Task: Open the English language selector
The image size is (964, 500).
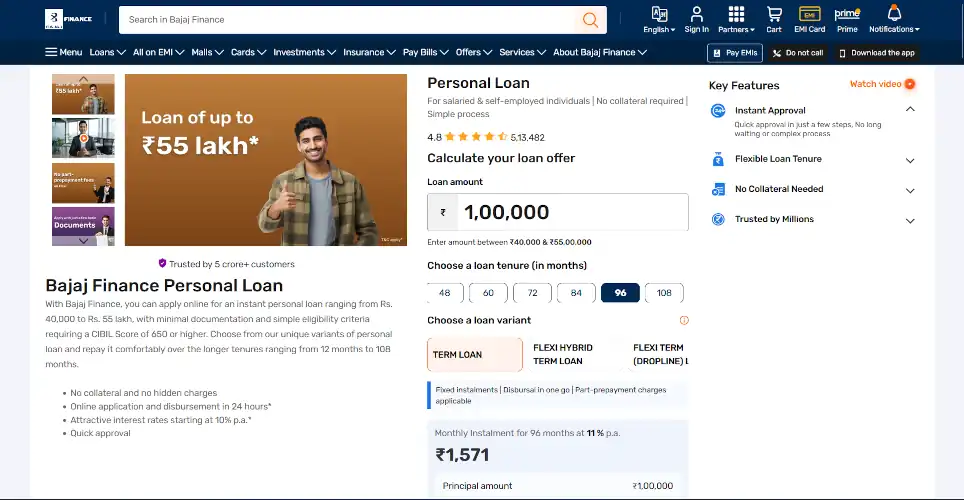Action: click(x=659, y=20)
